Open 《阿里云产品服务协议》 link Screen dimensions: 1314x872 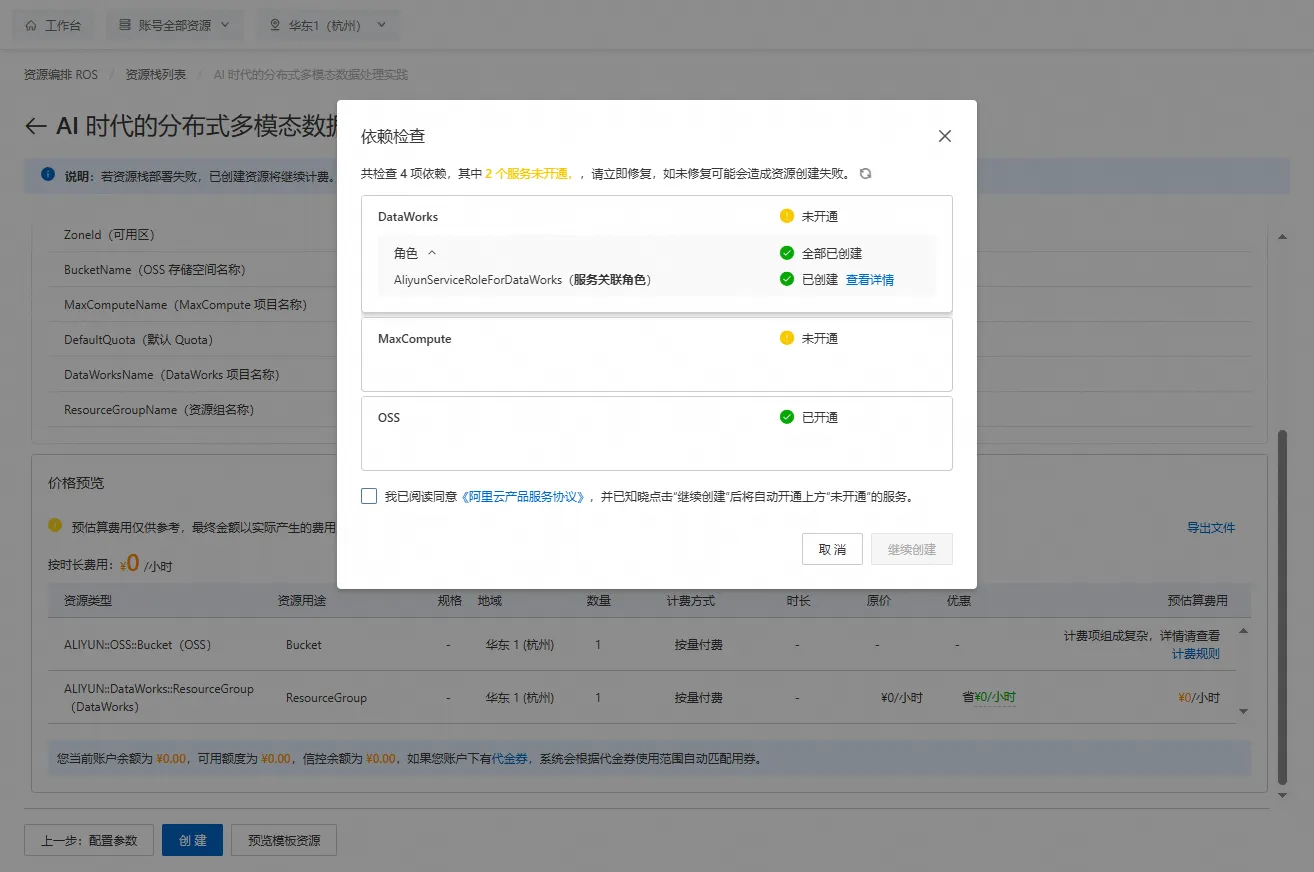(525, 496)
